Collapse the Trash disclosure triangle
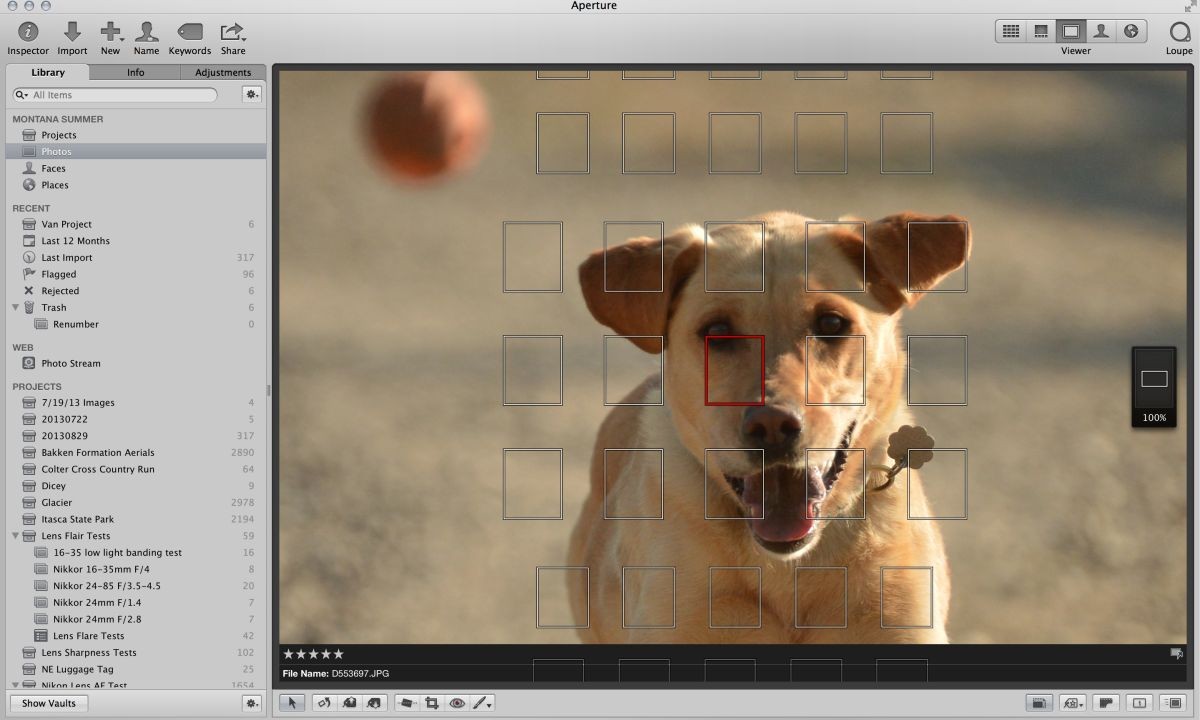1200x720 pixels. tap(15, 307)
